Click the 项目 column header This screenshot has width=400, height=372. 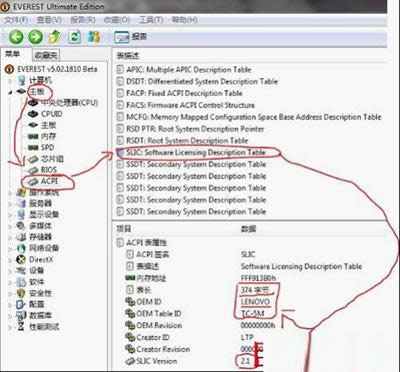click(124, 228)
